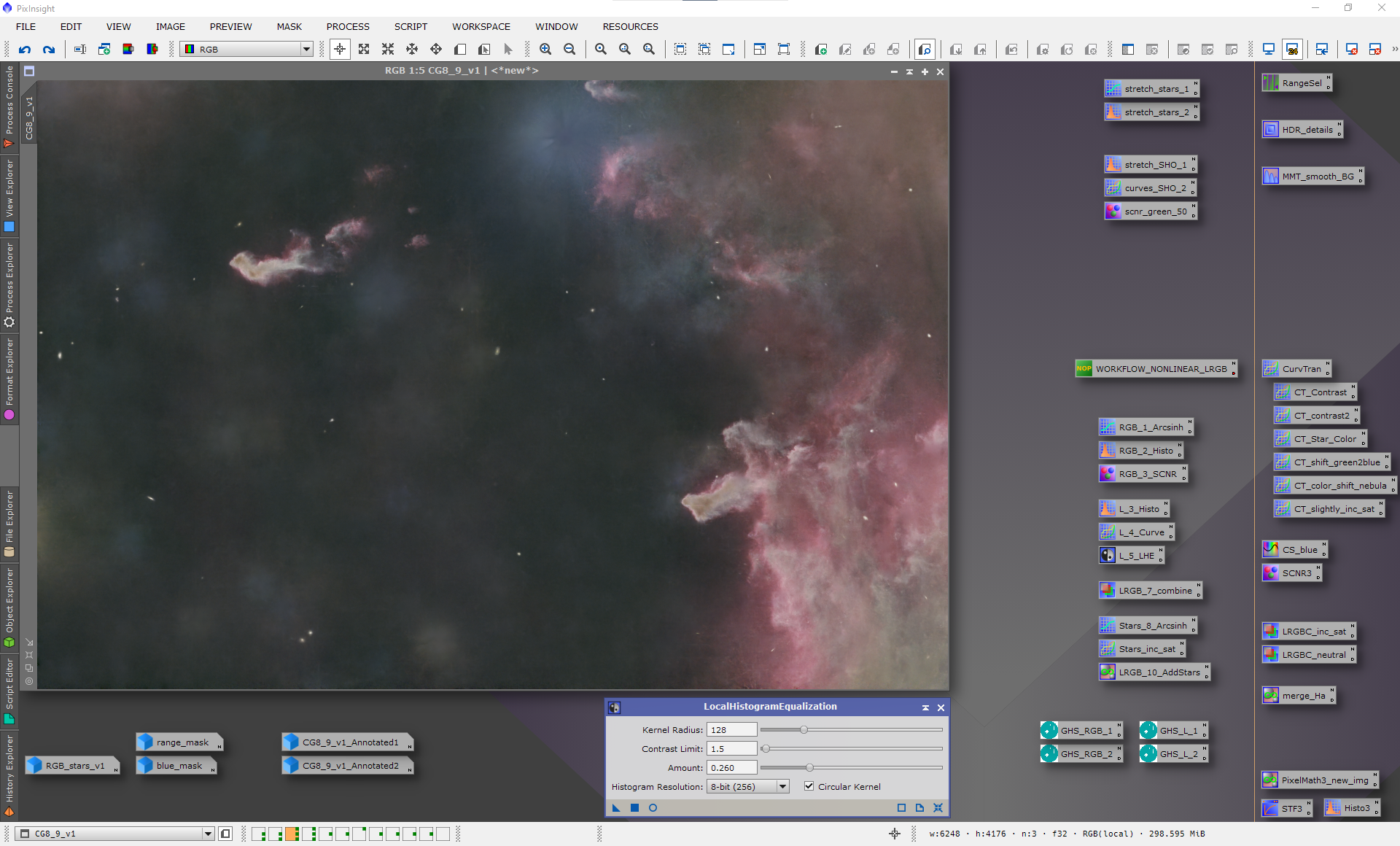Toggle the Circular Kernel checkbox

pos(809,786)
